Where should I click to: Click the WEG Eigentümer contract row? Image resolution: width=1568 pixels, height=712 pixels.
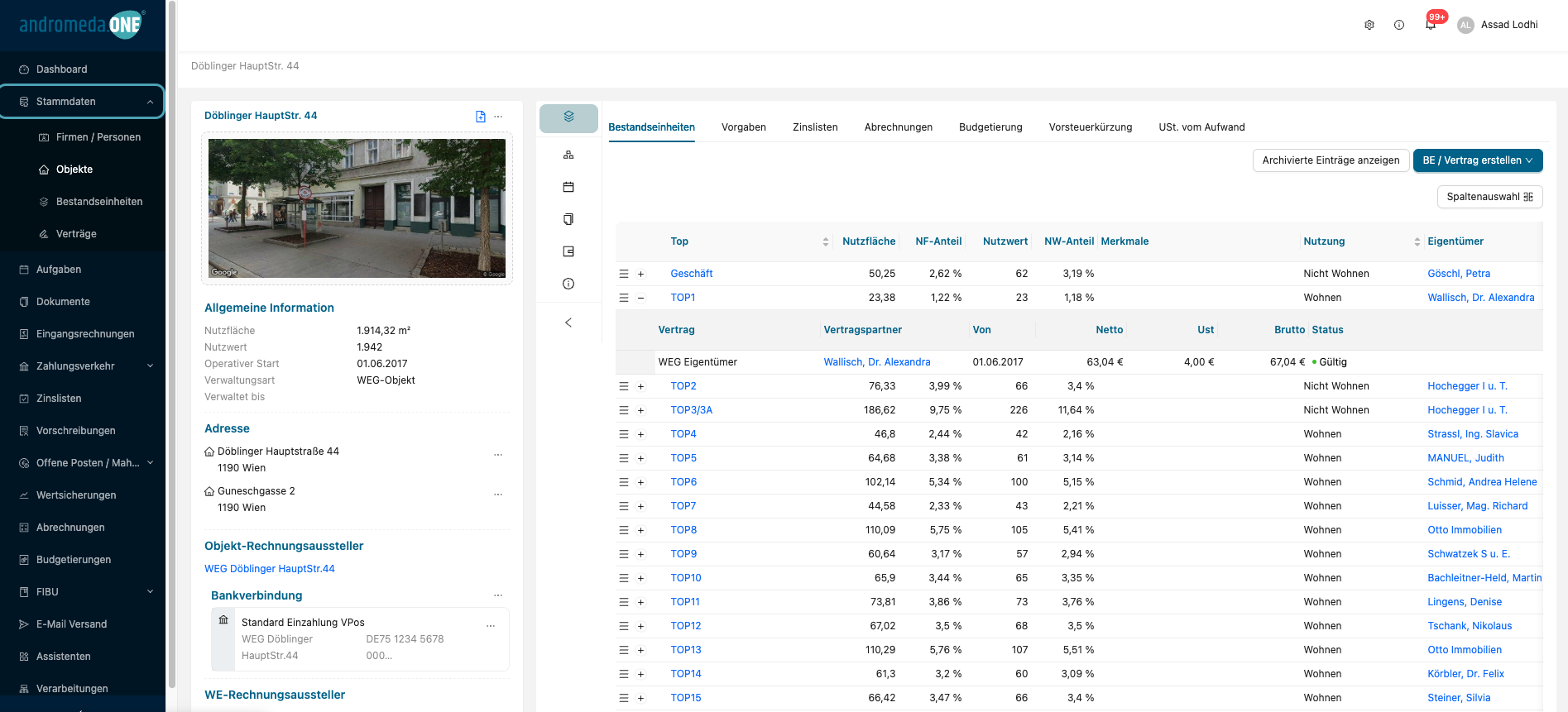pos(1079,362)
